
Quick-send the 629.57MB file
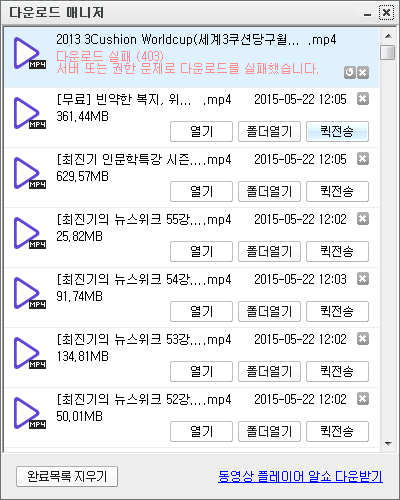pyautogui.click(x=337, y=192)
